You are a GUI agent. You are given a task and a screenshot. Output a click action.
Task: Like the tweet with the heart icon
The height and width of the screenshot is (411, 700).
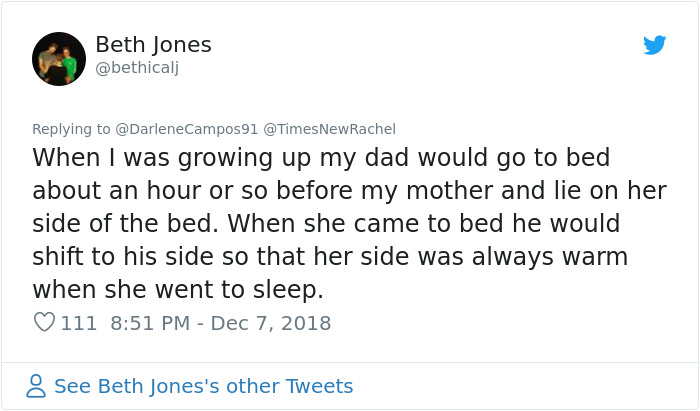point(44,323)
